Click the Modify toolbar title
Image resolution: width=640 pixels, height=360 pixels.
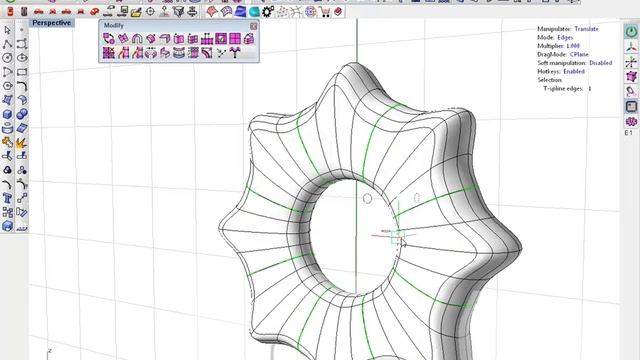click(113, 25)
